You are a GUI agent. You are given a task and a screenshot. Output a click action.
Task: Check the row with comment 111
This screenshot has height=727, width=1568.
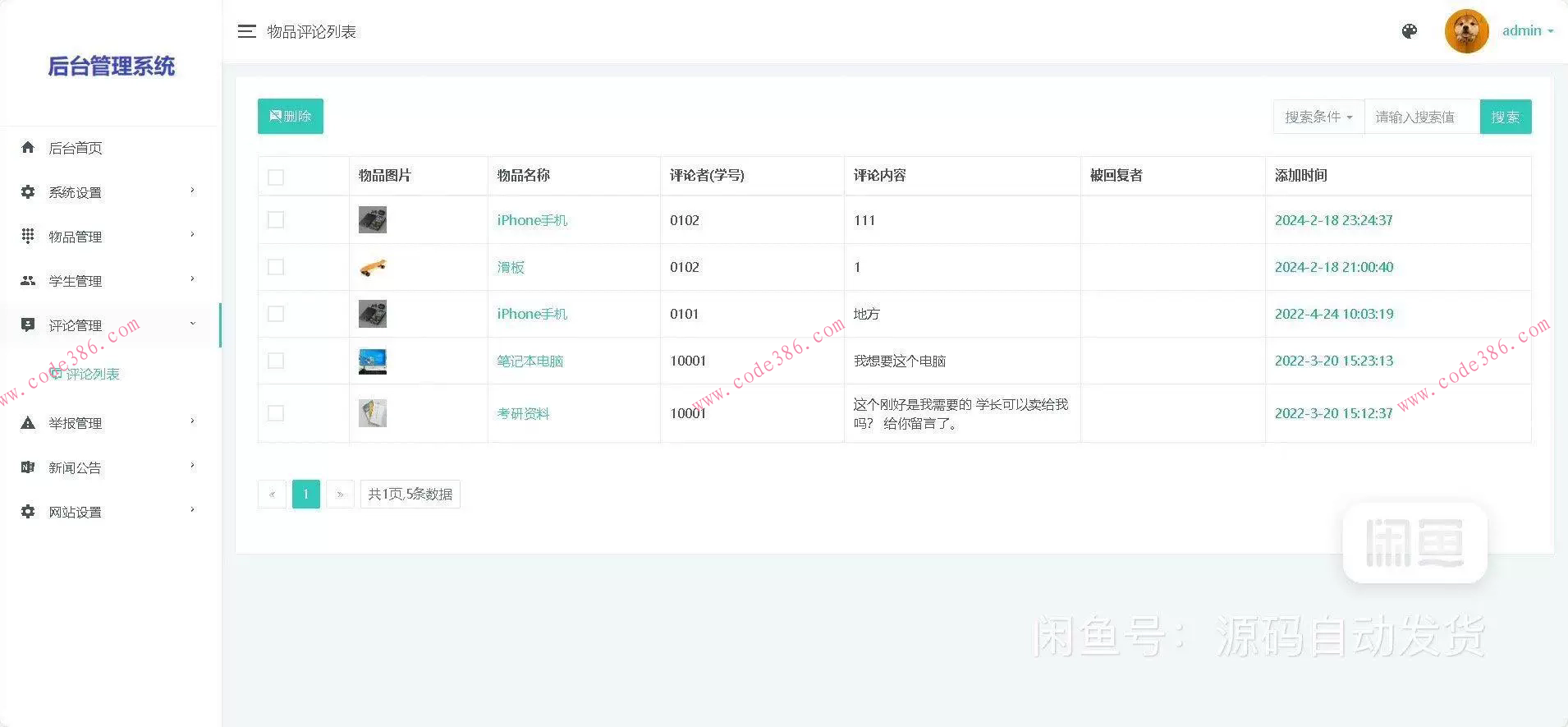[x=276, y=220]
